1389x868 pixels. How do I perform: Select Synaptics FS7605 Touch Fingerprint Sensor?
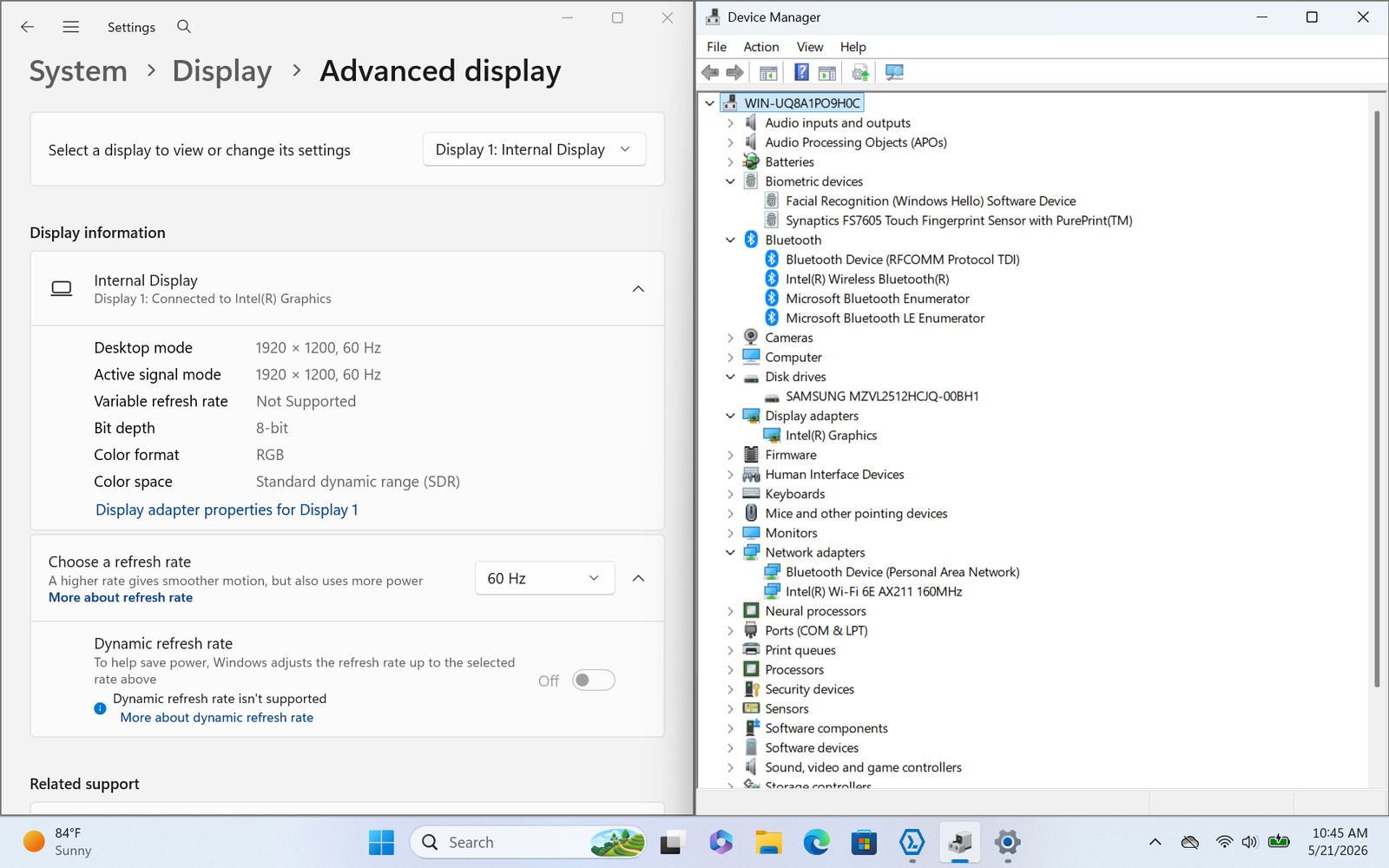click(x=958, y=220)
